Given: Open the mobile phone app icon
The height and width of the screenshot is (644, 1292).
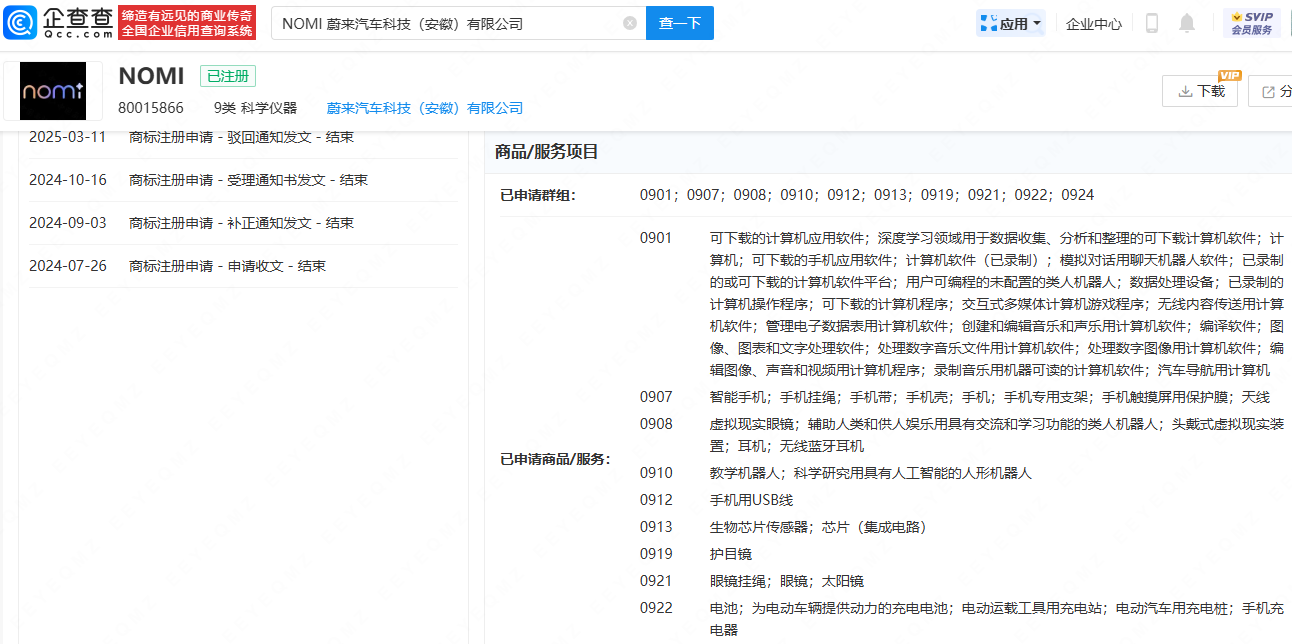Looking at the screenshot, I should (1152, 23).
